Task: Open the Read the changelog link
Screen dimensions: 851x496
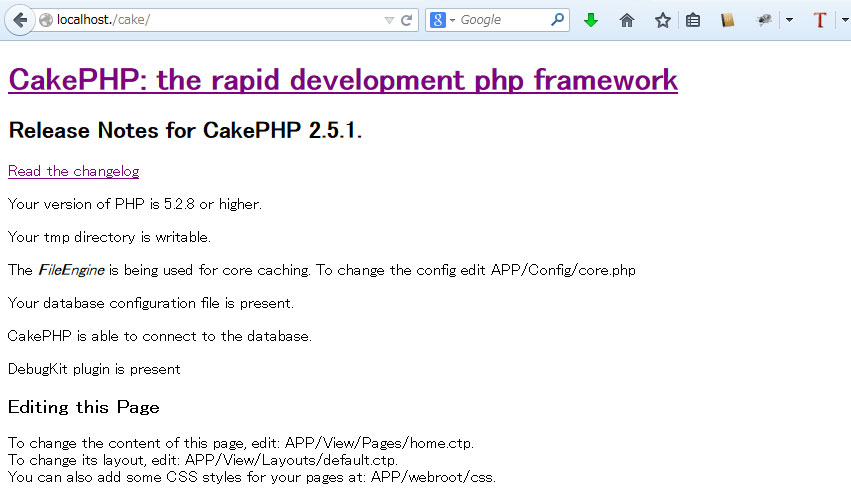Action: point(73,171)
